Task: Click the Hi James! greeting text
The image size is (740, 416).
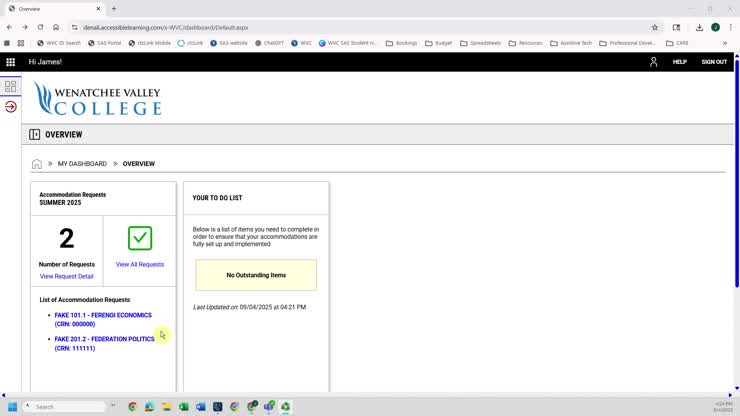Action: (45, 62)
